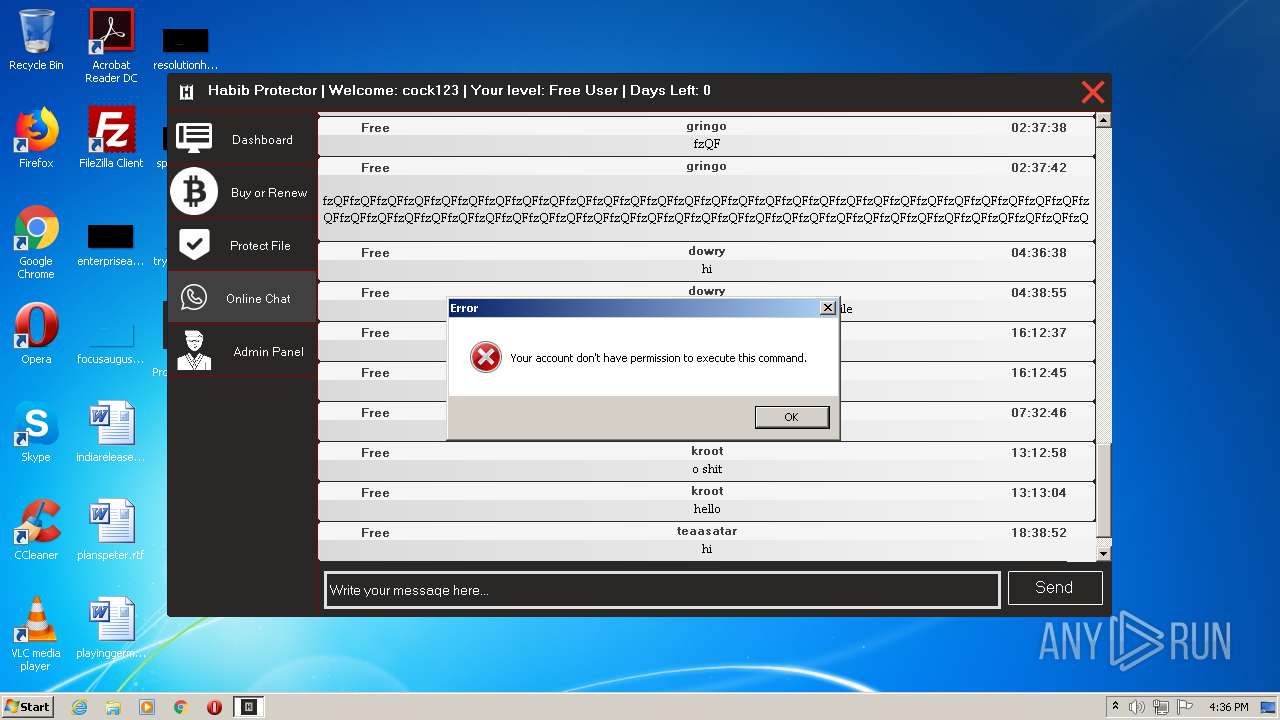Select the Online Chat menu item
1280x720 pixels.
click(258, 299)
